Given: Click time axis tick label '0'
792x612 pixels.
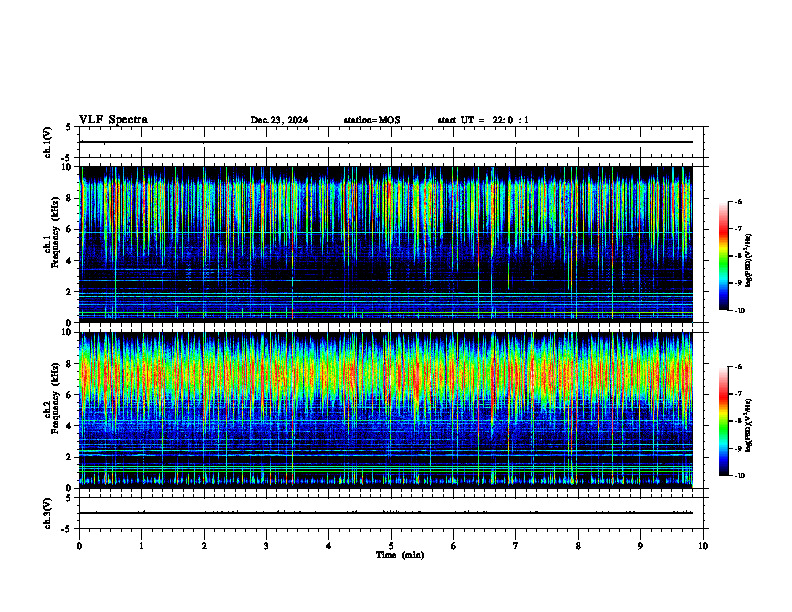Looking at the screenshot, I should click(x=79, y=546).
